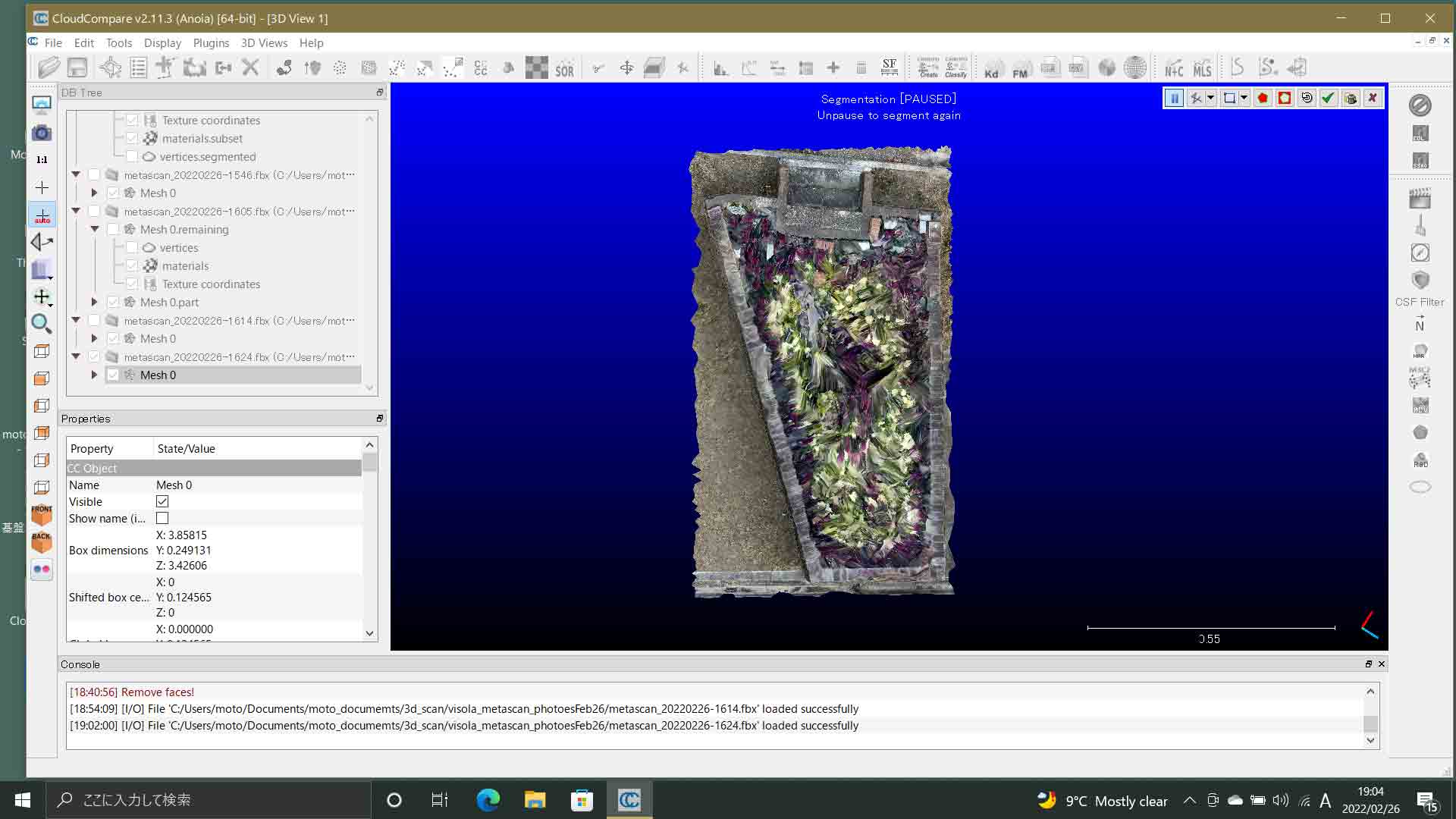Image resolution: width=1456 pixels, height=819 pixels.
Task: Open the 3D Views menu
Action: (264, 42)
